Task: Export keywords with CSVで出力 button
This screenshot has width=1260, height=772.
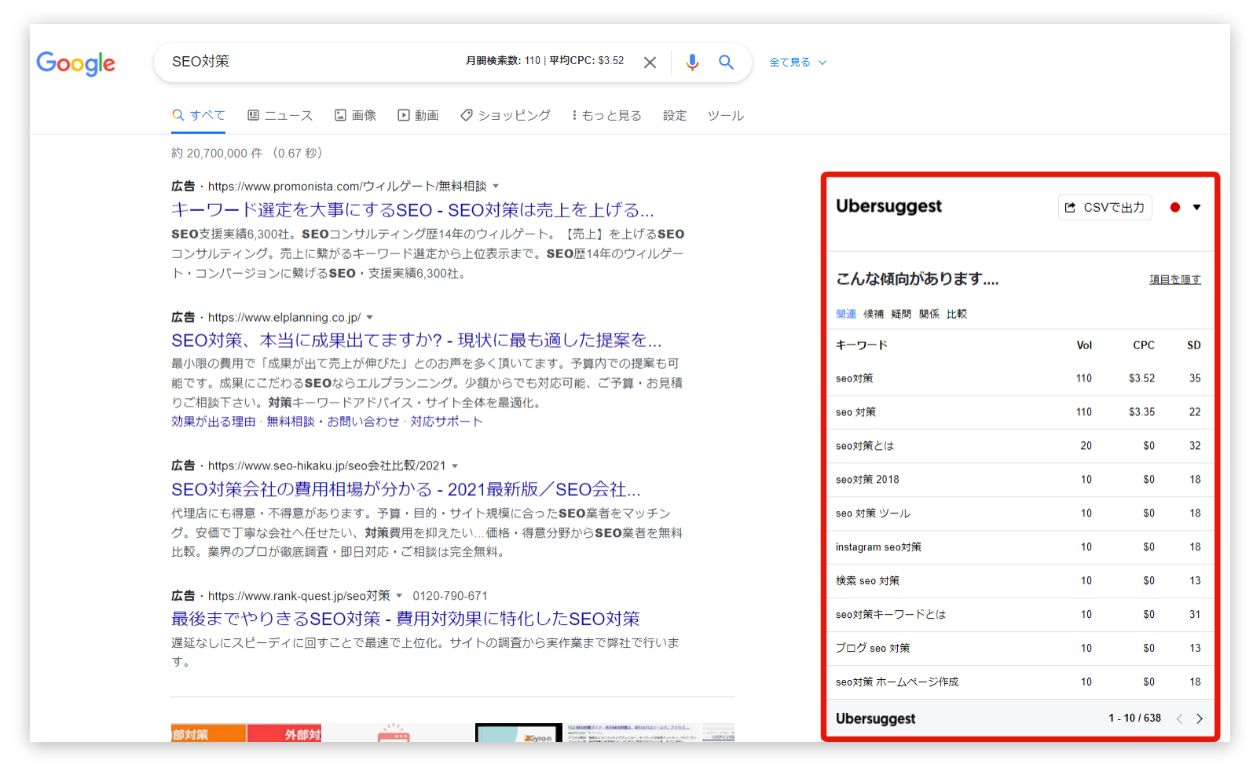Action: (x=1105, y=207)
